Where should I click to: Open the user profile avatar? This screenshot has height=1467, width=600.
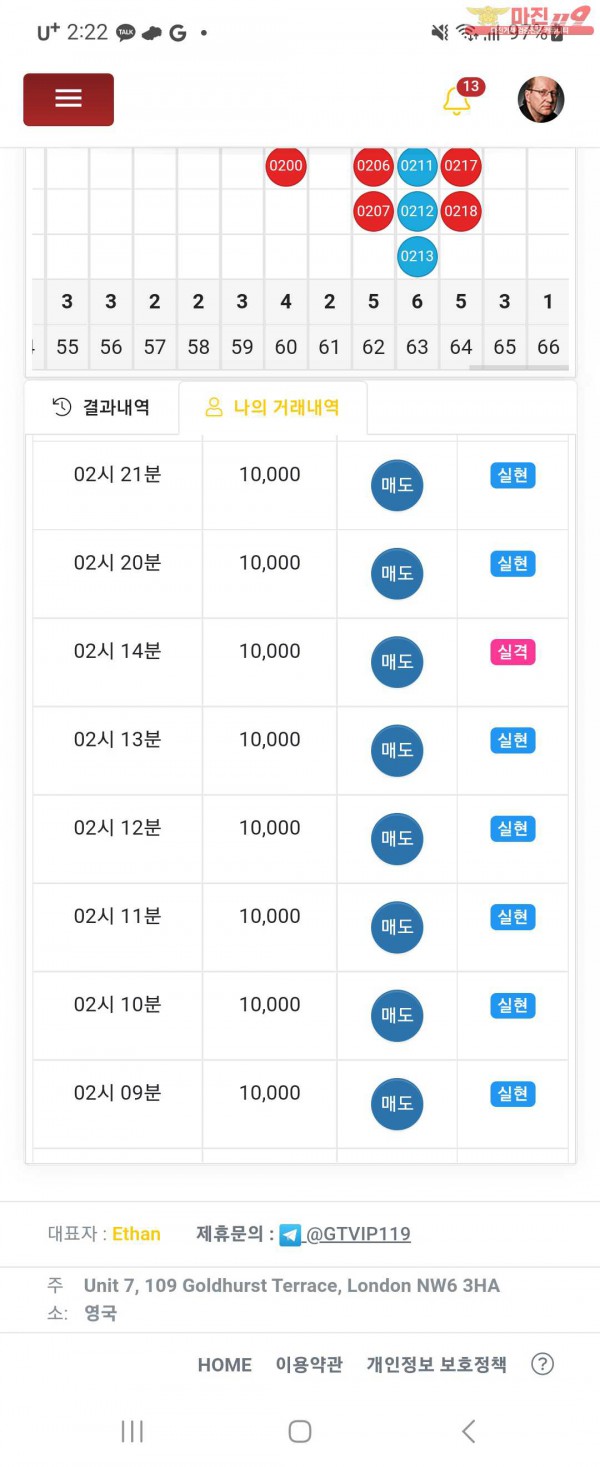[541, 100]
